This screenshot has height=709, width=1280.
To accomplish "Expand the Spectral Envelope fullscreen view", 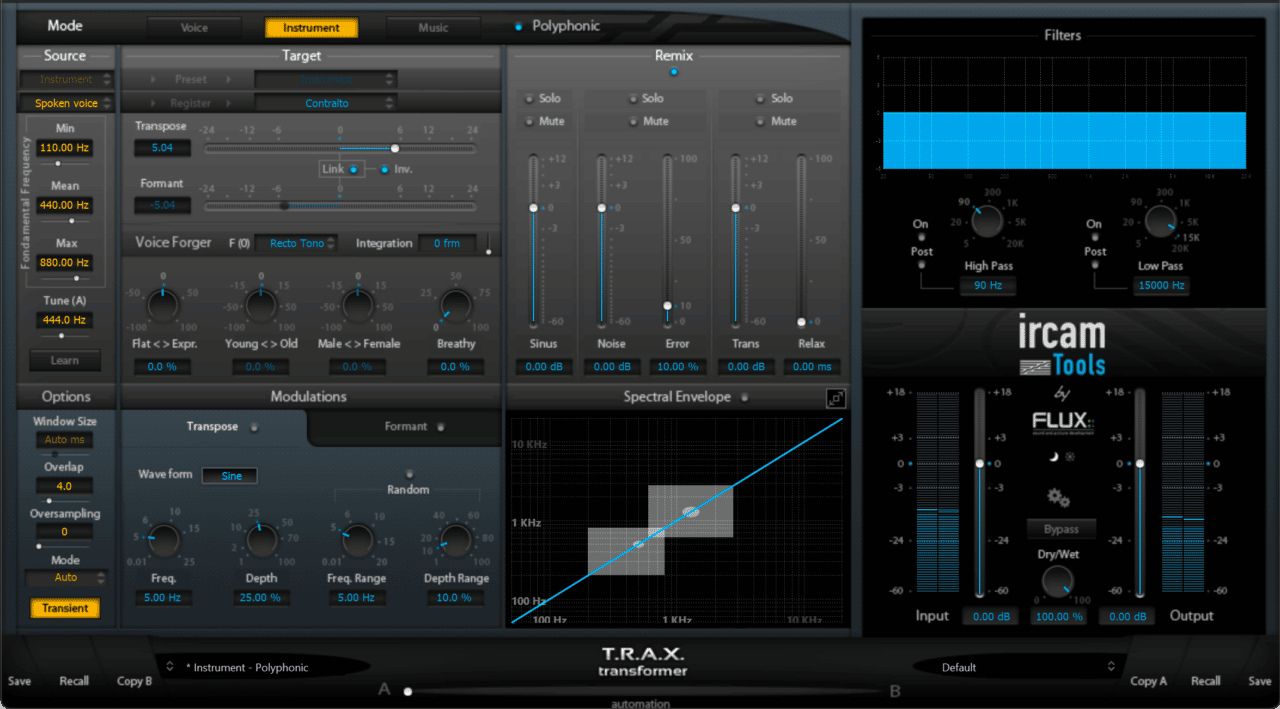I will pyautogui.click(x=836, y=397).
